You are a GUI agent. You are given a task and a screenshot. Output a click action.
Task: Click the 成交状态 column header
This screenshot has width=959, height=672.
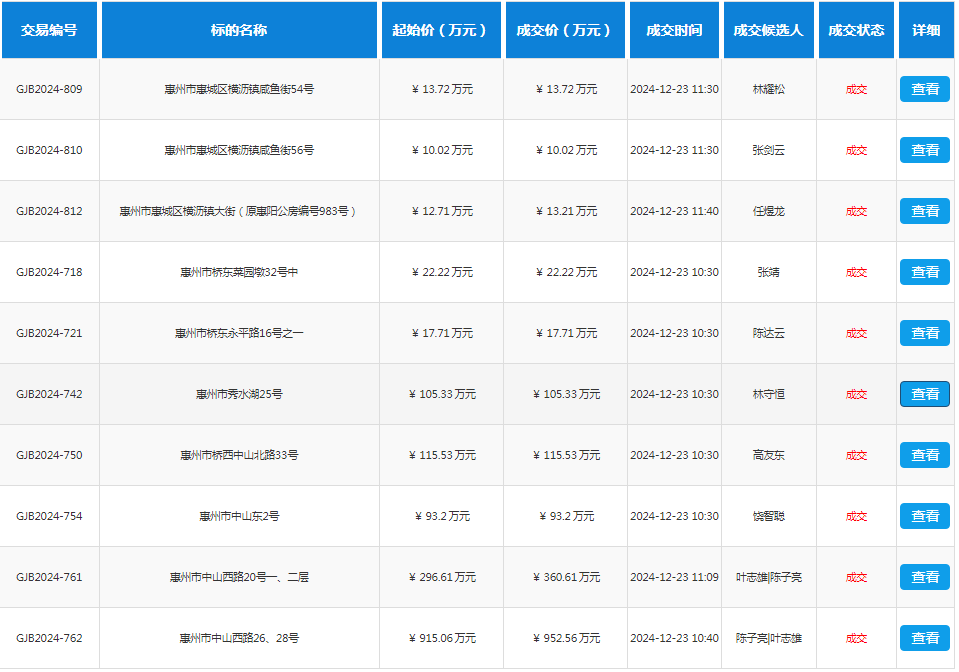coord(856,30)
